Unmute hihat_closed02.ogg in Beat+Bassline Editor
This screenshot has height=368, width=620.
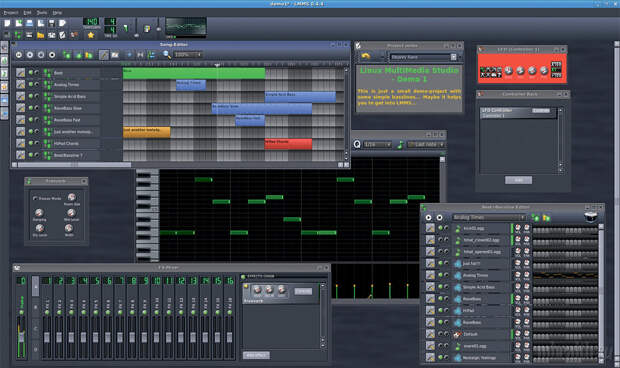pyautogui.click(x=440, y=240)
